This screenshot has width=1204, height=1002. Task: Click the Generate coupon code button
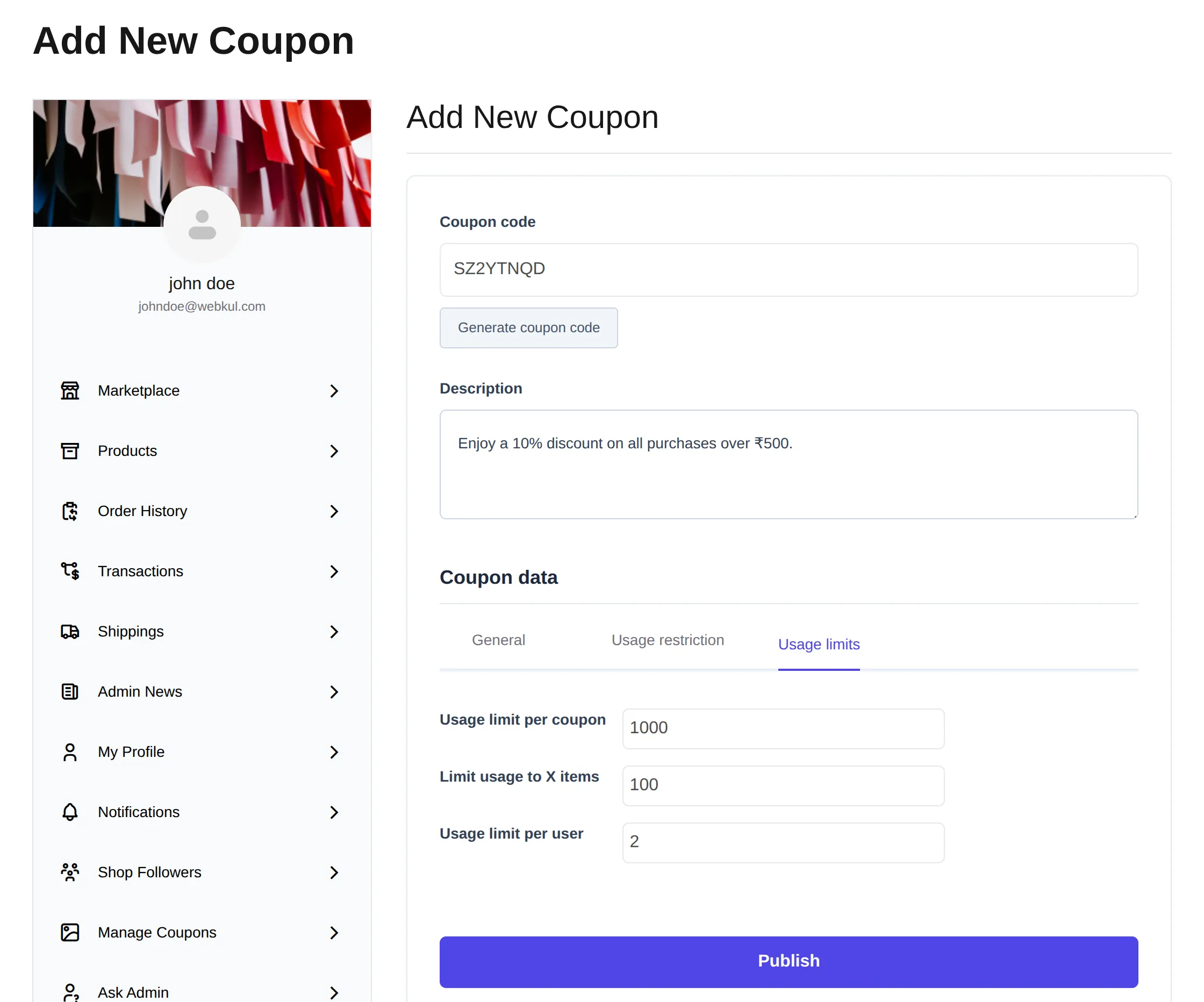pos(528,327)
